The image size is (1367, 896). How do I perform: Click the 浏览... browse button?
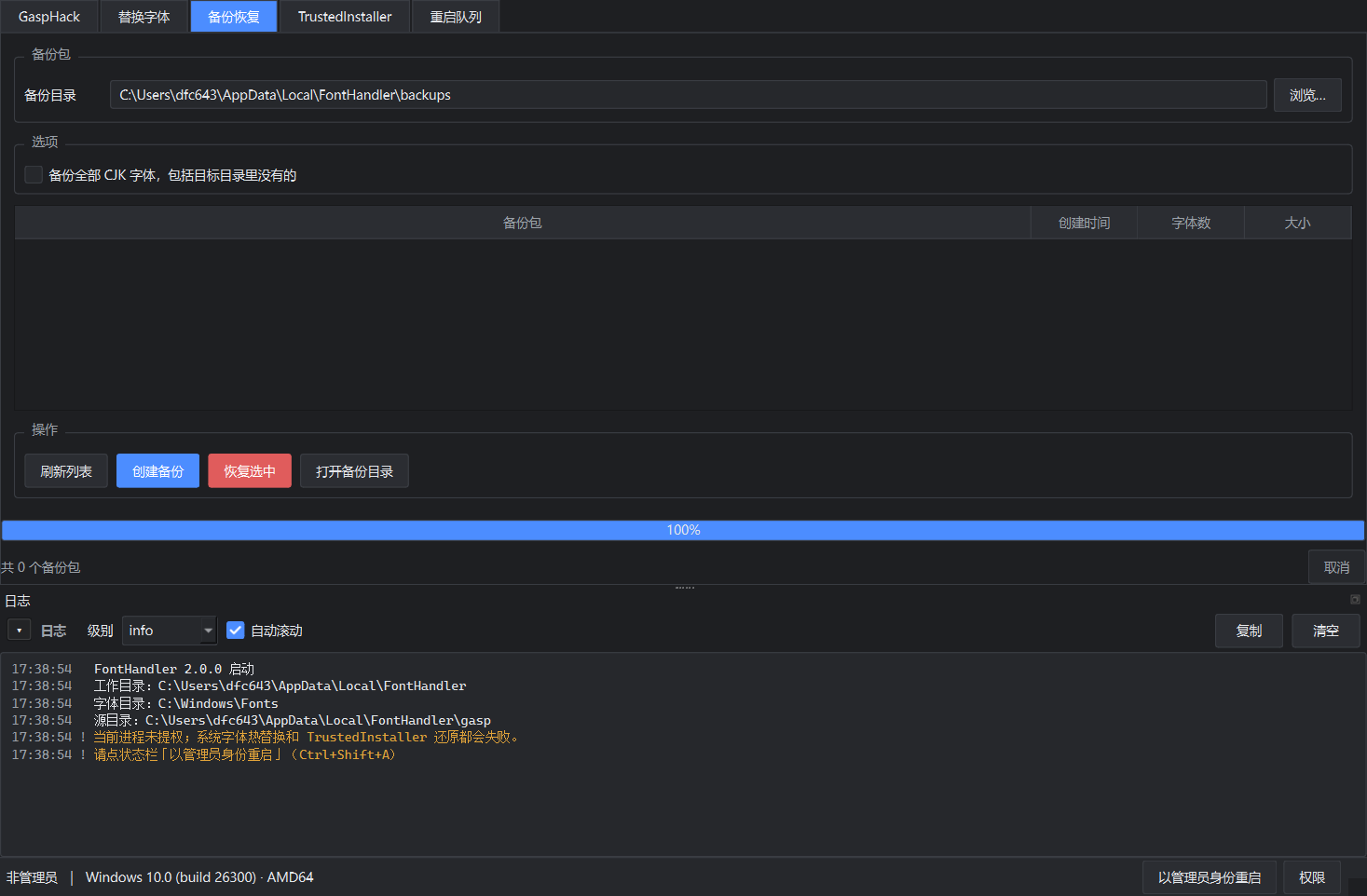click(x=1307, y=95)
